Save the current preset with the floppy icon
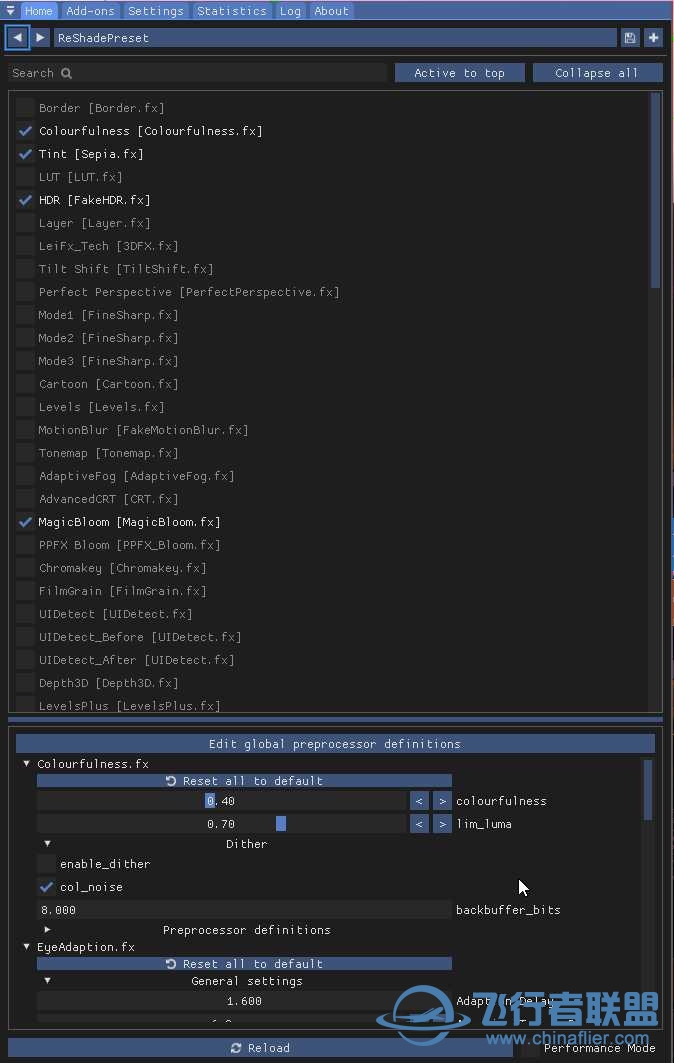674x1063 pixels. click(x=630, y=38)
